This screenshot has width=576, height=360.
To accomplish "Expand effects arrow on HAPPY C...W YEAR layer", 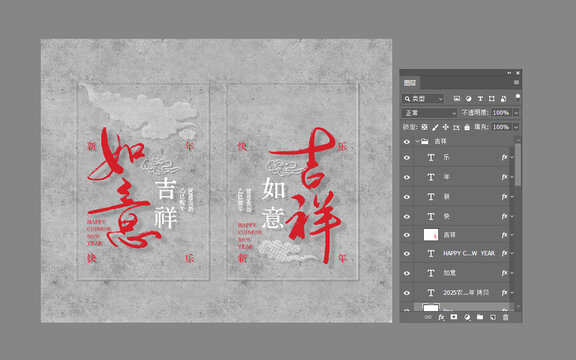I will (x=512, y=253).
